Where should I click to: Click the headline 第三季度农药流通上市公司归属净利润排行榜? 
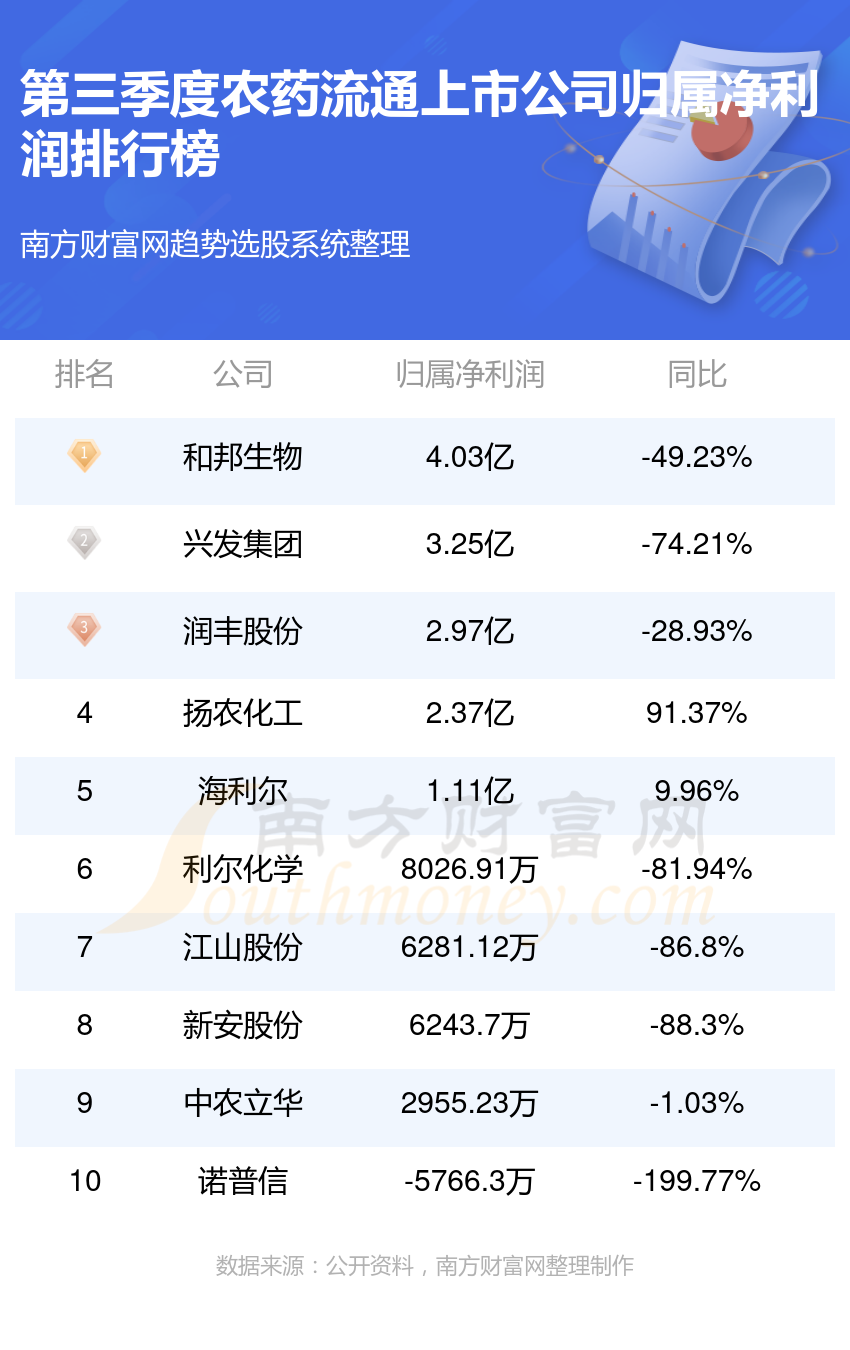(x=420, y=124)
